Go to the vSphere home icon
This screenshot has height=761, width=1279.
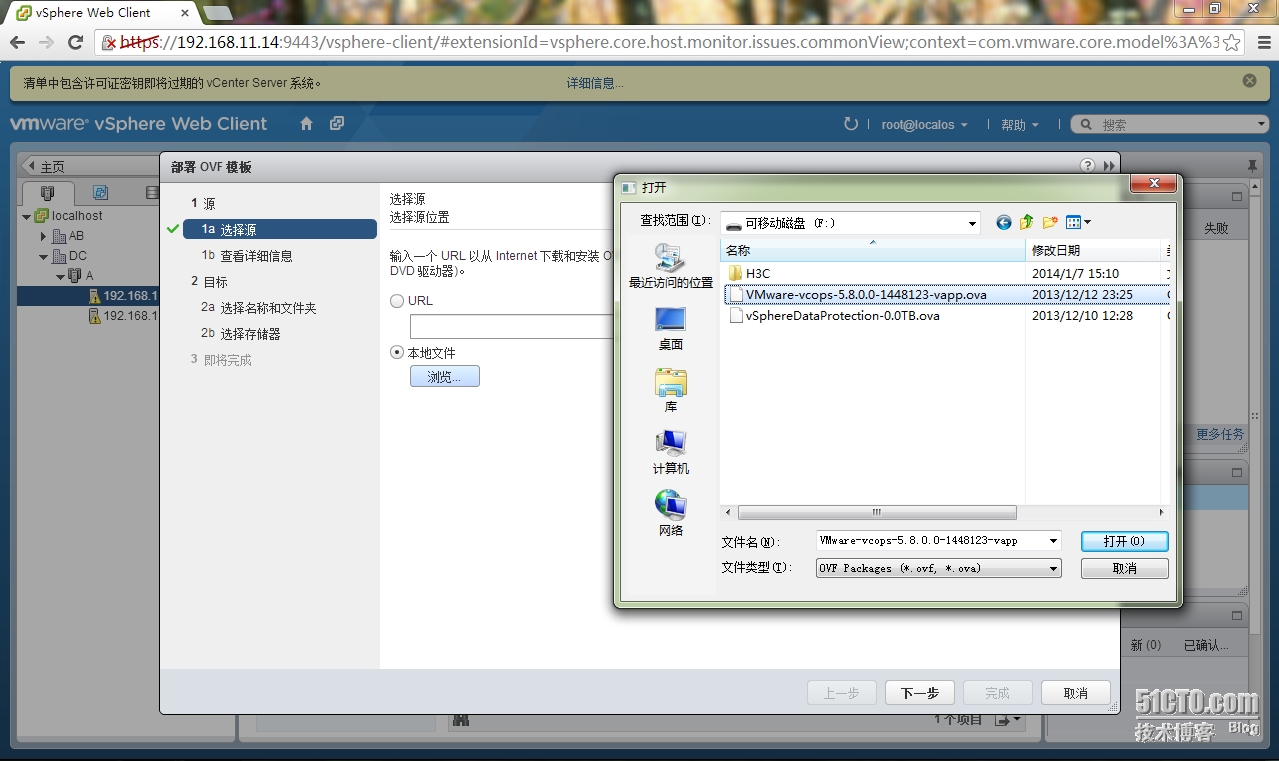pyautogui.click(x=307, y=124)
